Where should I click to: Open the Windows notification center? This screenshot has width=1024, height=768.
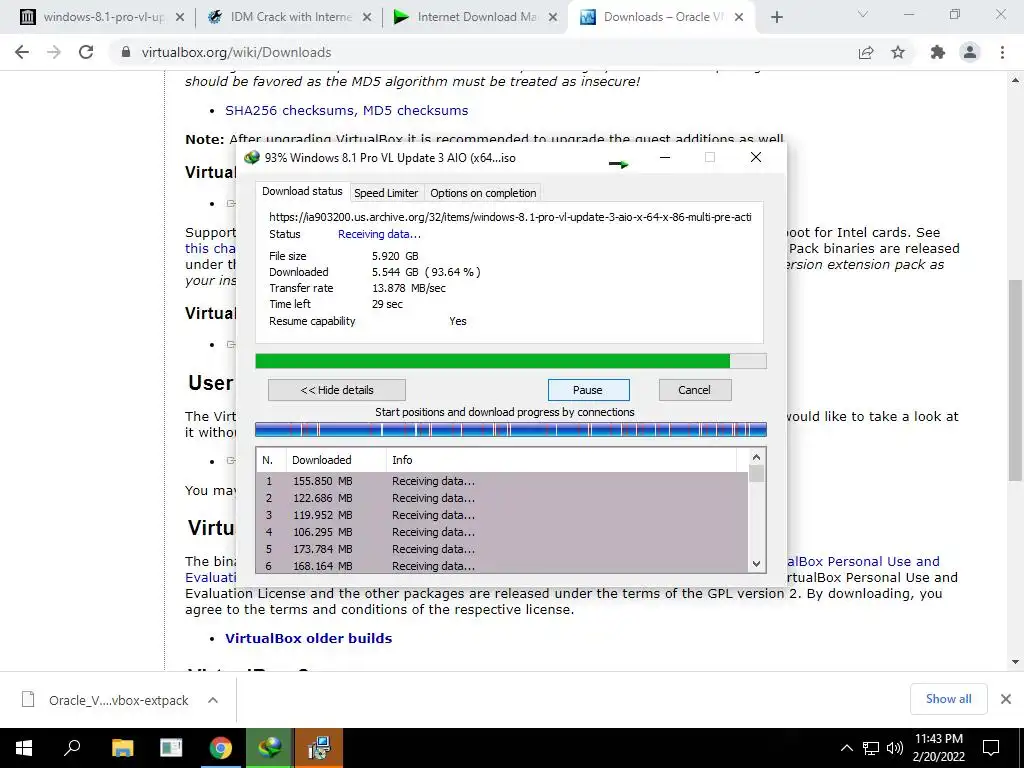pos(991,748)
